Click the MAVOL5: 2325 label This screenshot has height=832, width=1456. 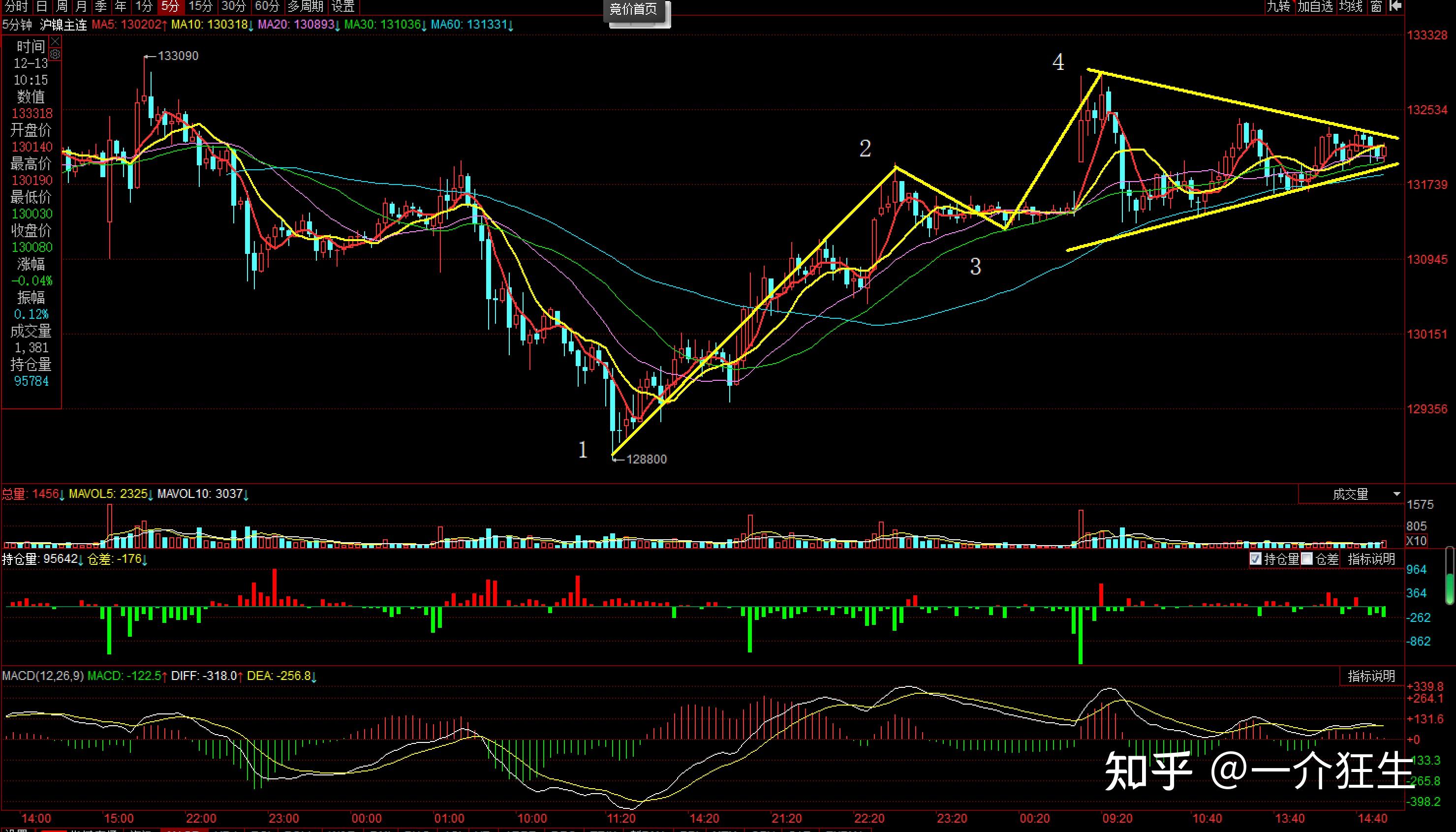point(111,493)
